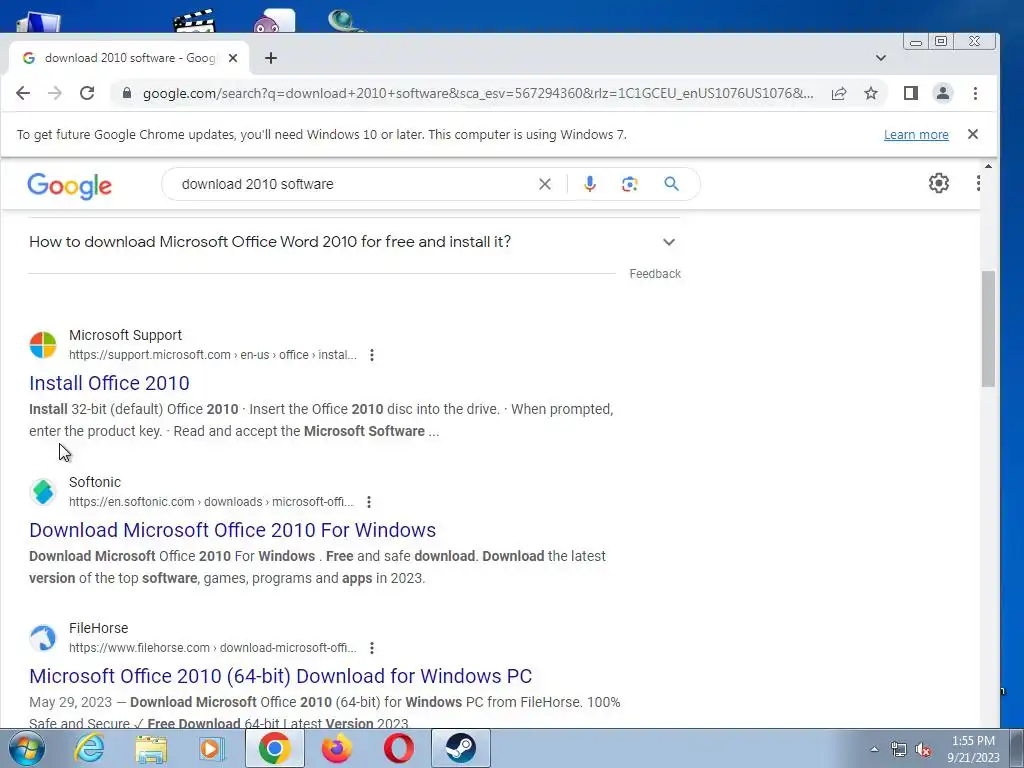Viewport: 1024px width, 768px height.
Task: Open more options for Softonic result
Action: pyautogui.click(x=369, y=502)
